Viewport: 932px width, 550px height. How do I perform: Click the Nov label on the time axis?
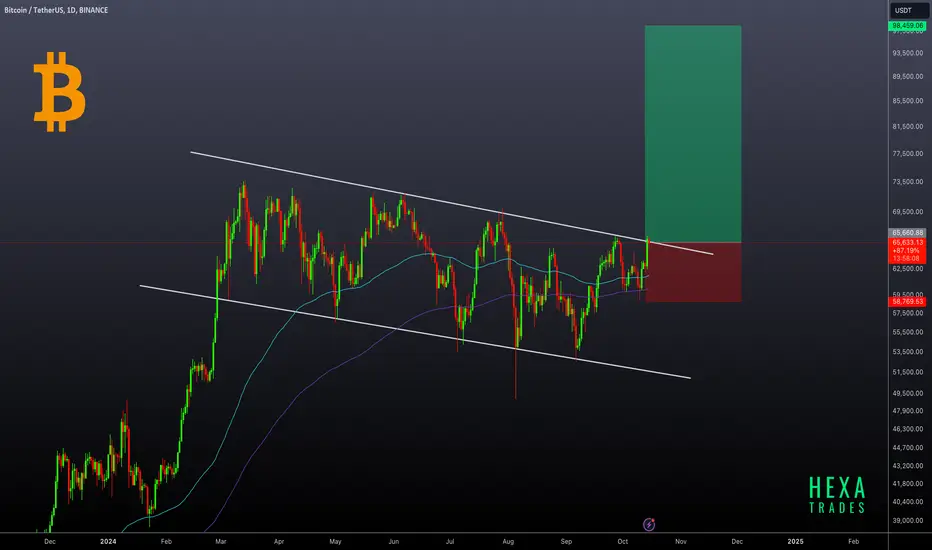(681, 541)
